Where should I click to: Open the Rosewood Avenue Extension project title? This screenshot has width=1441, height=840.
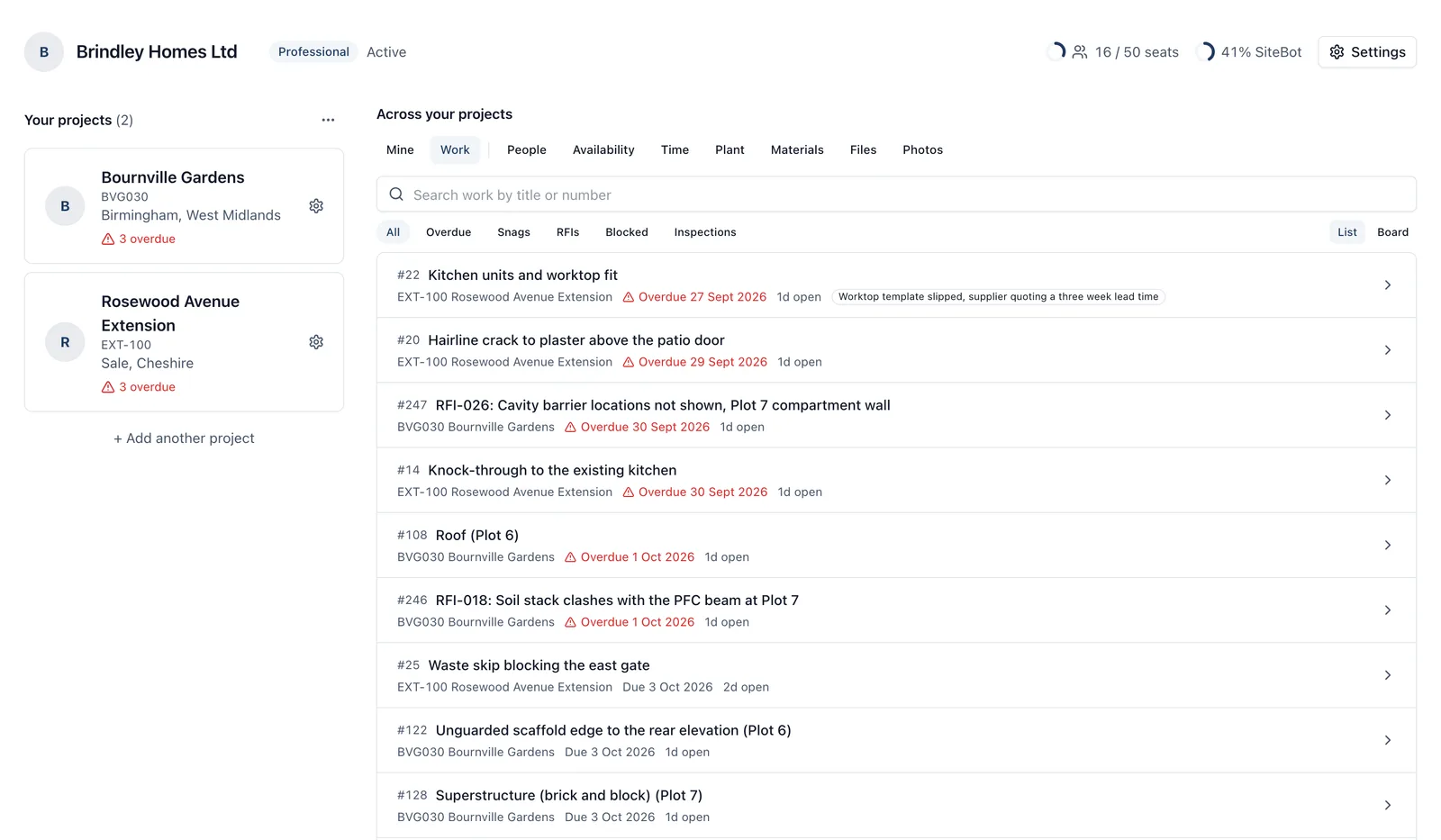(x=170, y=313)
